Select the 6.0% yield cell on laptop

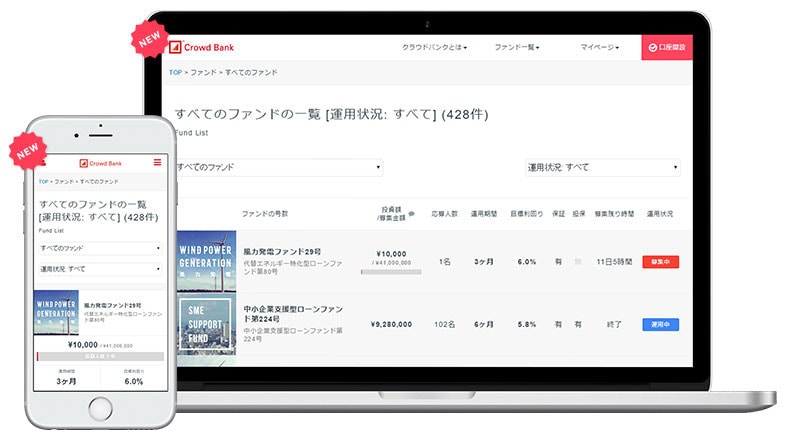pos(527,262)
